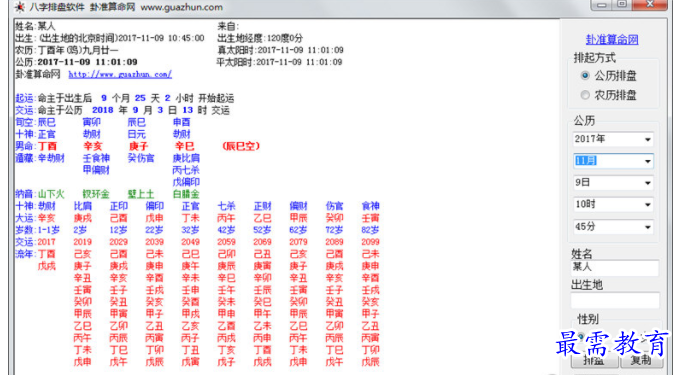This screenshot has width=677, height=375.
Task: Click the 真太阳时 line
Action: click(x=280, y=50)
